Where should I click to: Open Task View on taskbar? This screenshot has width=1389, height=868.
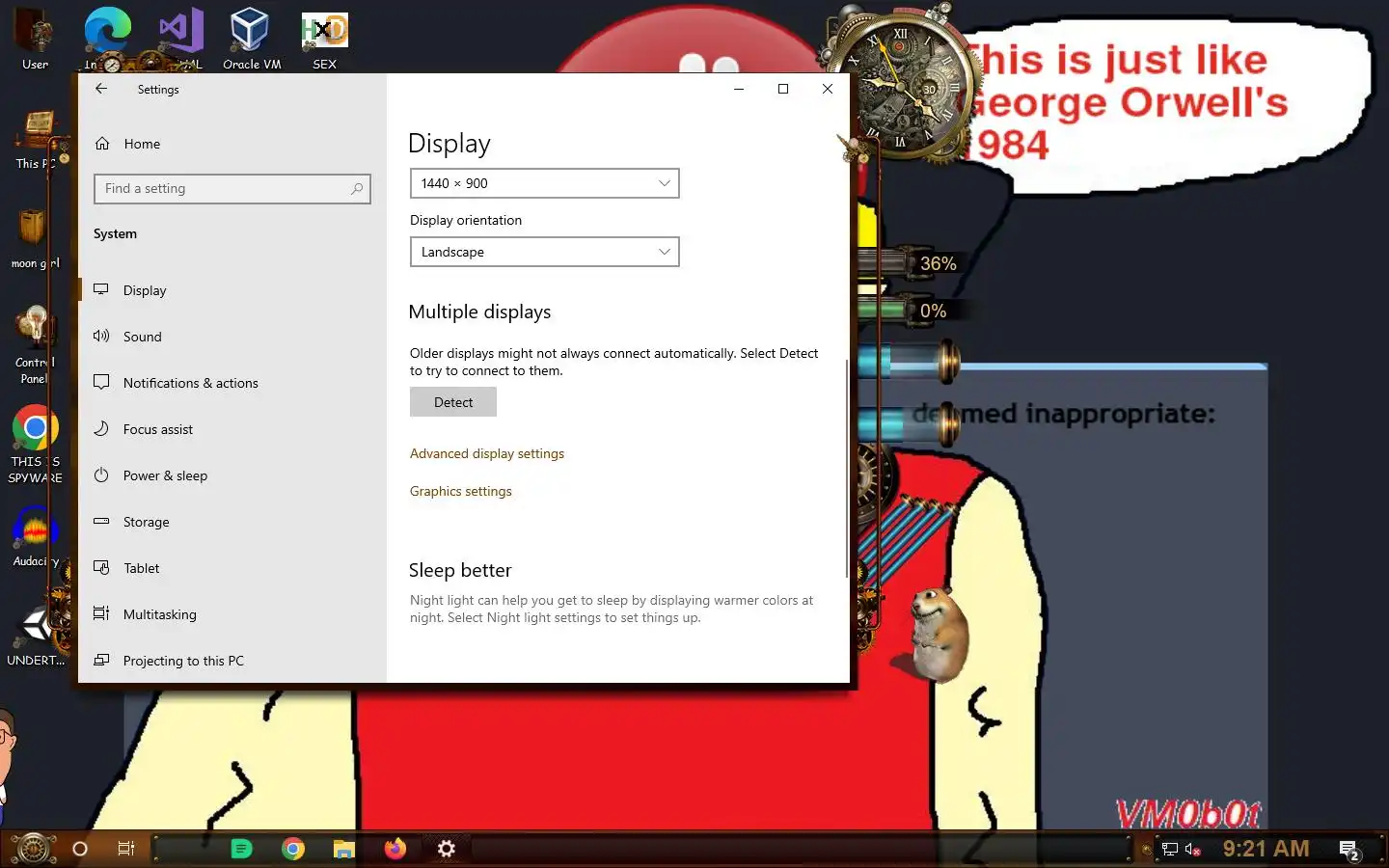[126, 849]
